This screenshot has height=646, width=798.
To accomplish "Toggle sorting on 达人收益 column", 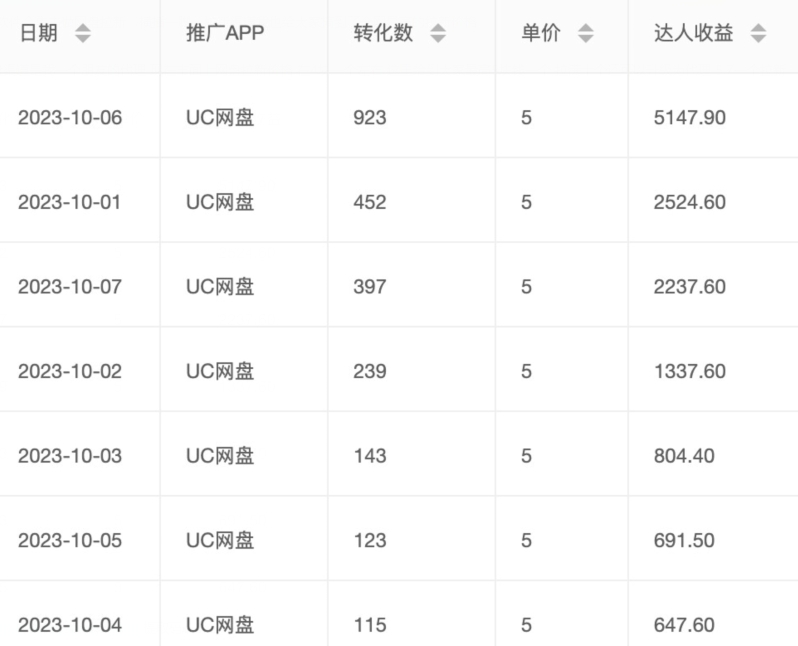I will 758,34.
